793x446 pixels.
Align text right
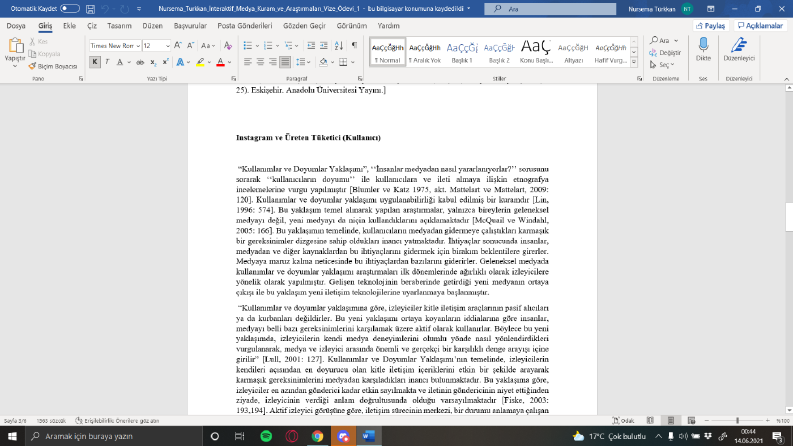coord(273,62)
